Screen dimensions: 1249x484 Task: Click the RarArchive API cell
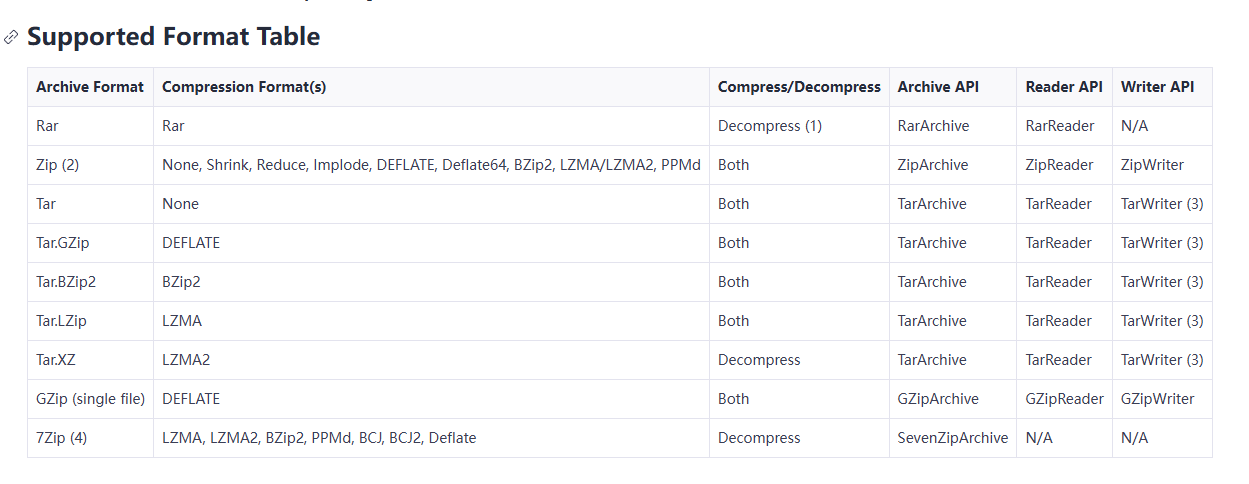click(x=933, y=126)
